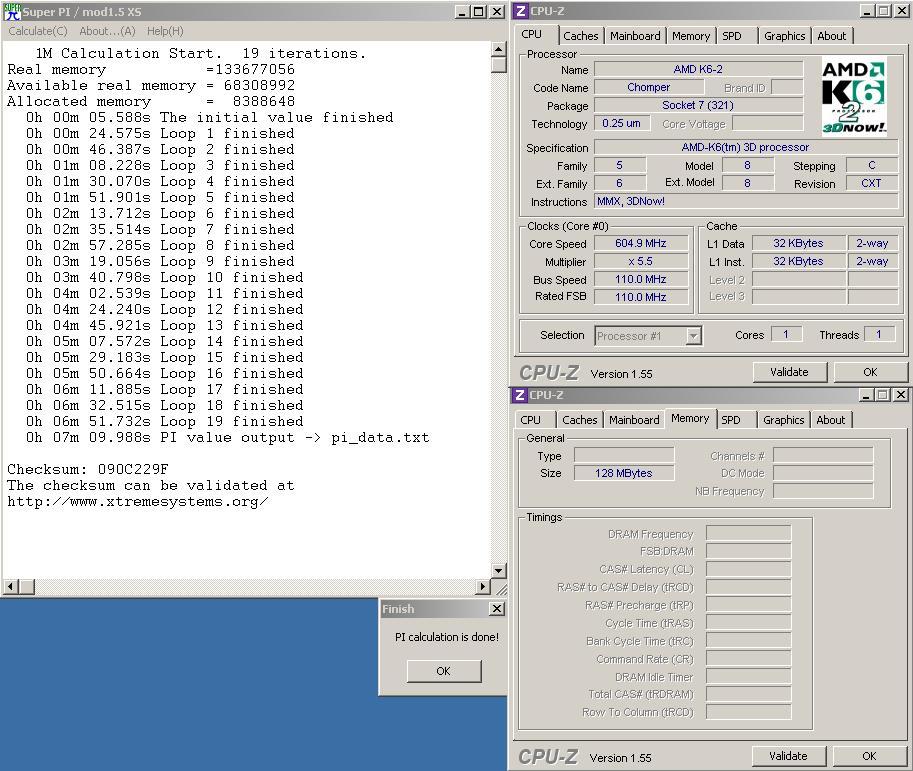Click the Z title icon of the Memory CPU-Z window
913x771 pixels.
[520, 395]
